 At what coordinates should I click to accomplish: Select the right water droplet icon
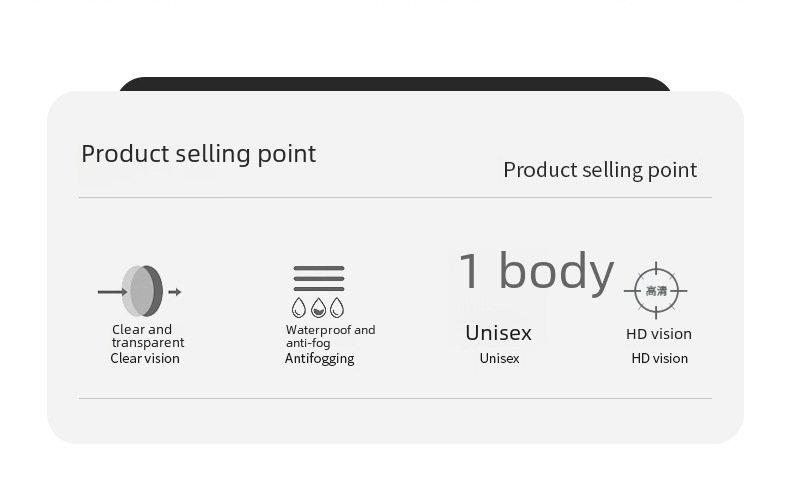point(337,308)
